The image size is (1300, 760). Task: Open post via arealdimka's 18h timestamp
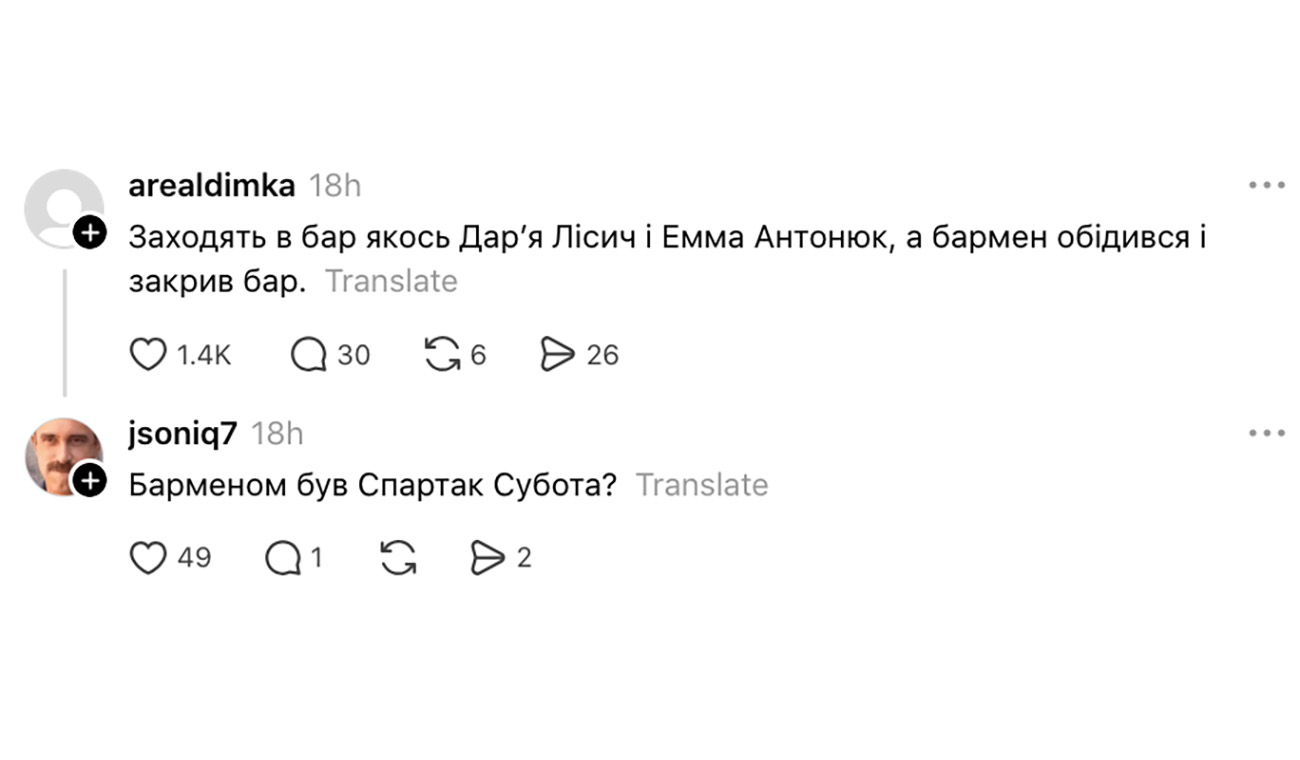[335, 186]
